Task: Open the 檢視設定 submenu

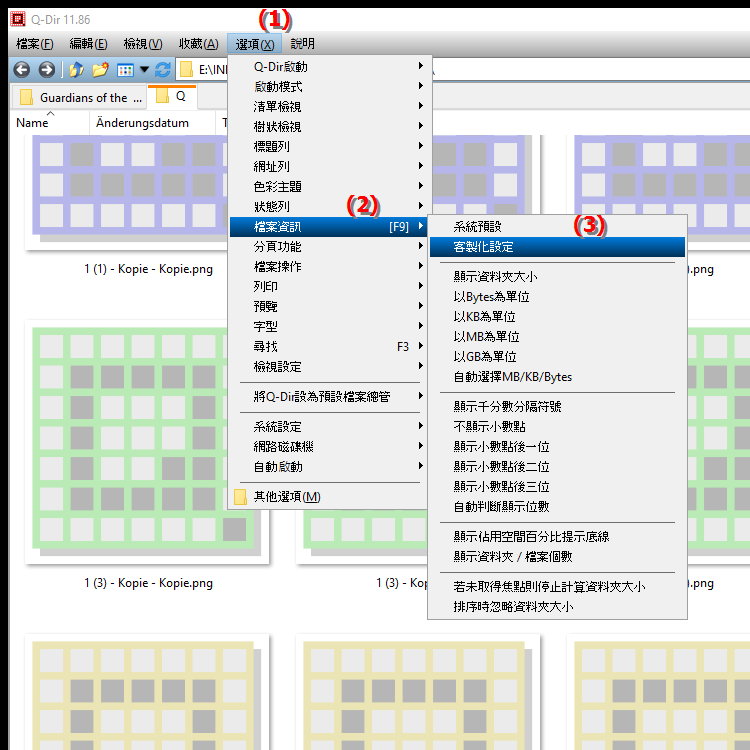Action: [x=330, y=367]
